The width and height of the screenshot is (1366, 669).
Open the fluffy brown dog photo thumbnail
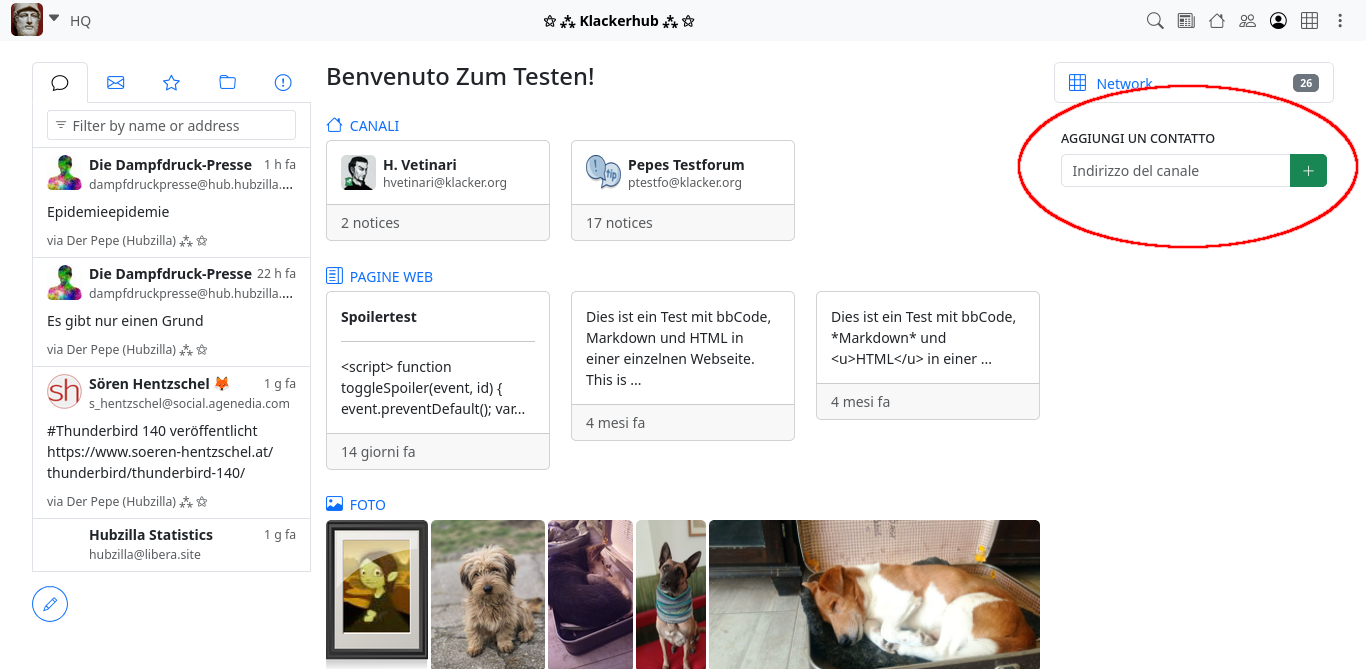[x=488, y=594]
